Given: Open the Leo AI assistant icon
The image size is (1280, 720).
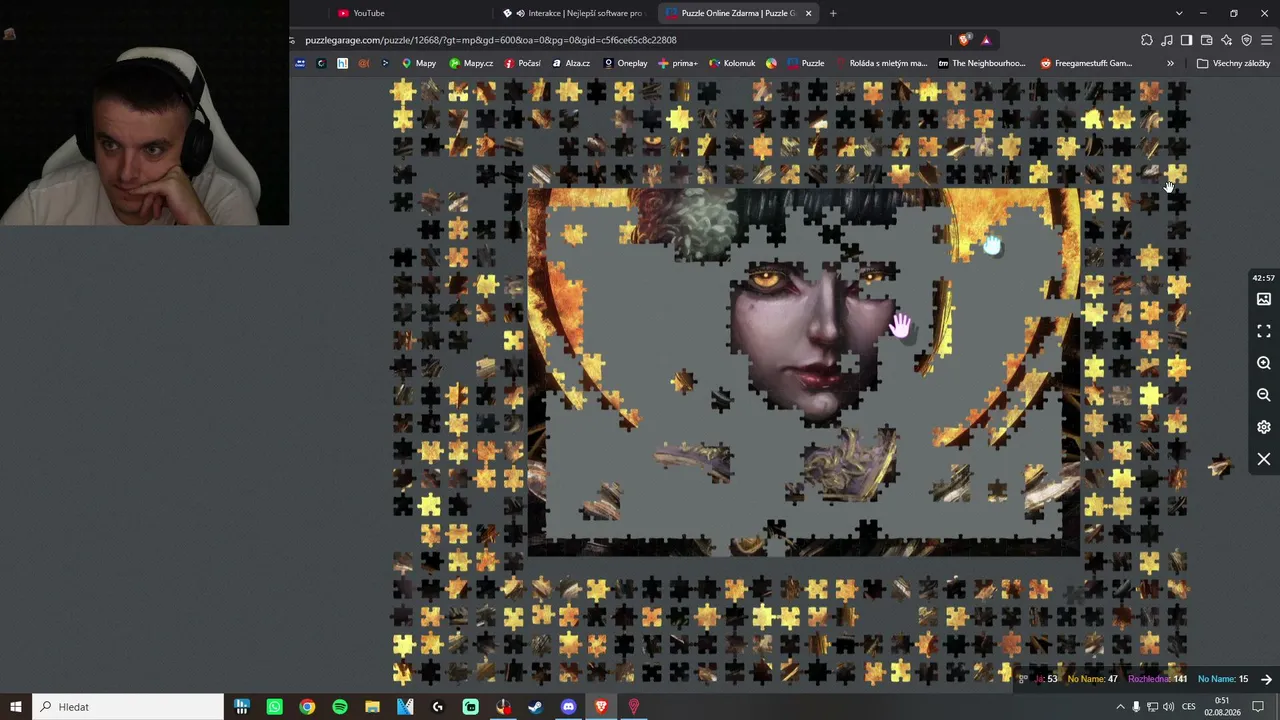Looking at the screenshot, I should (x=1226, y=40).
